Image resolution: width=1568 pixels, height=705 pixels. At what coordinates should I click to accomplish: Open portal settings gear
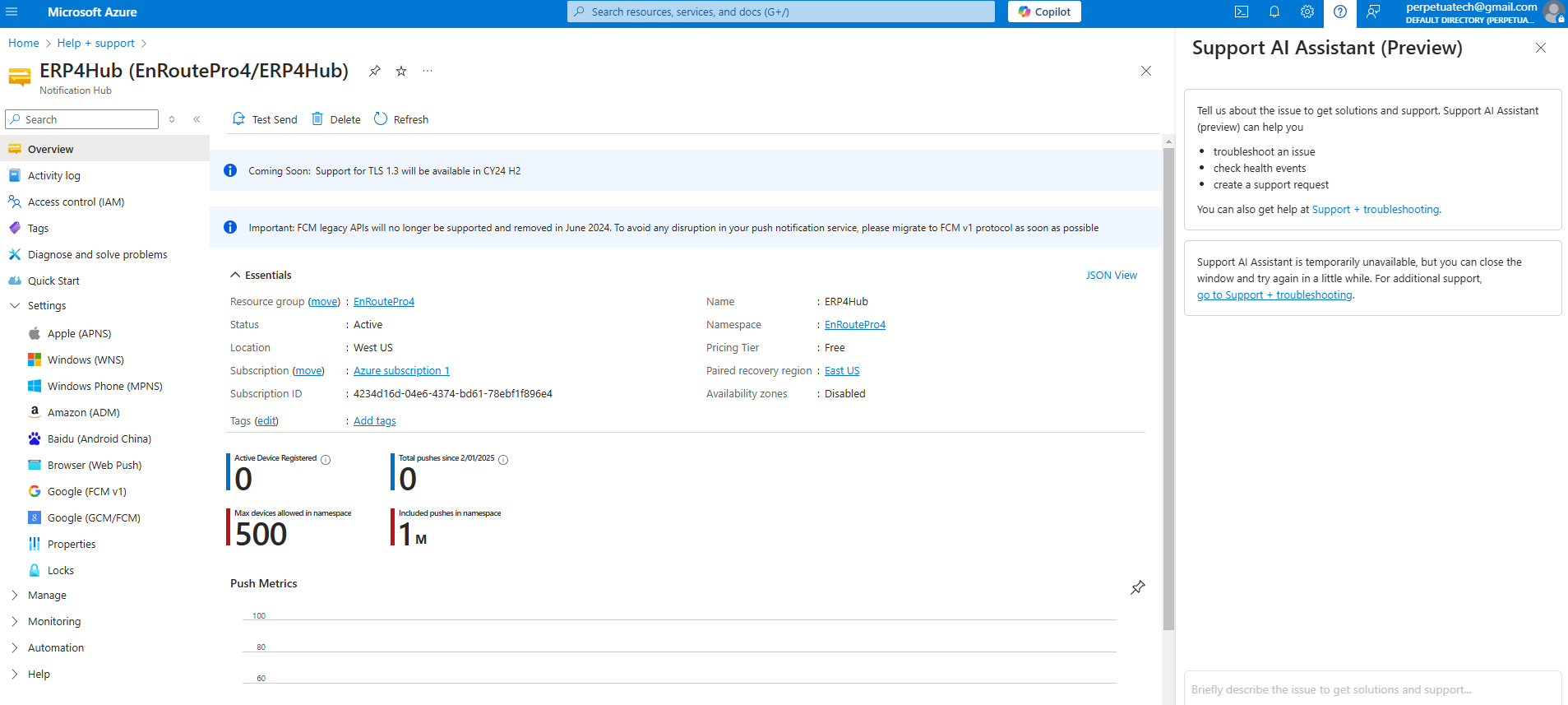(x=1307, y=12)
